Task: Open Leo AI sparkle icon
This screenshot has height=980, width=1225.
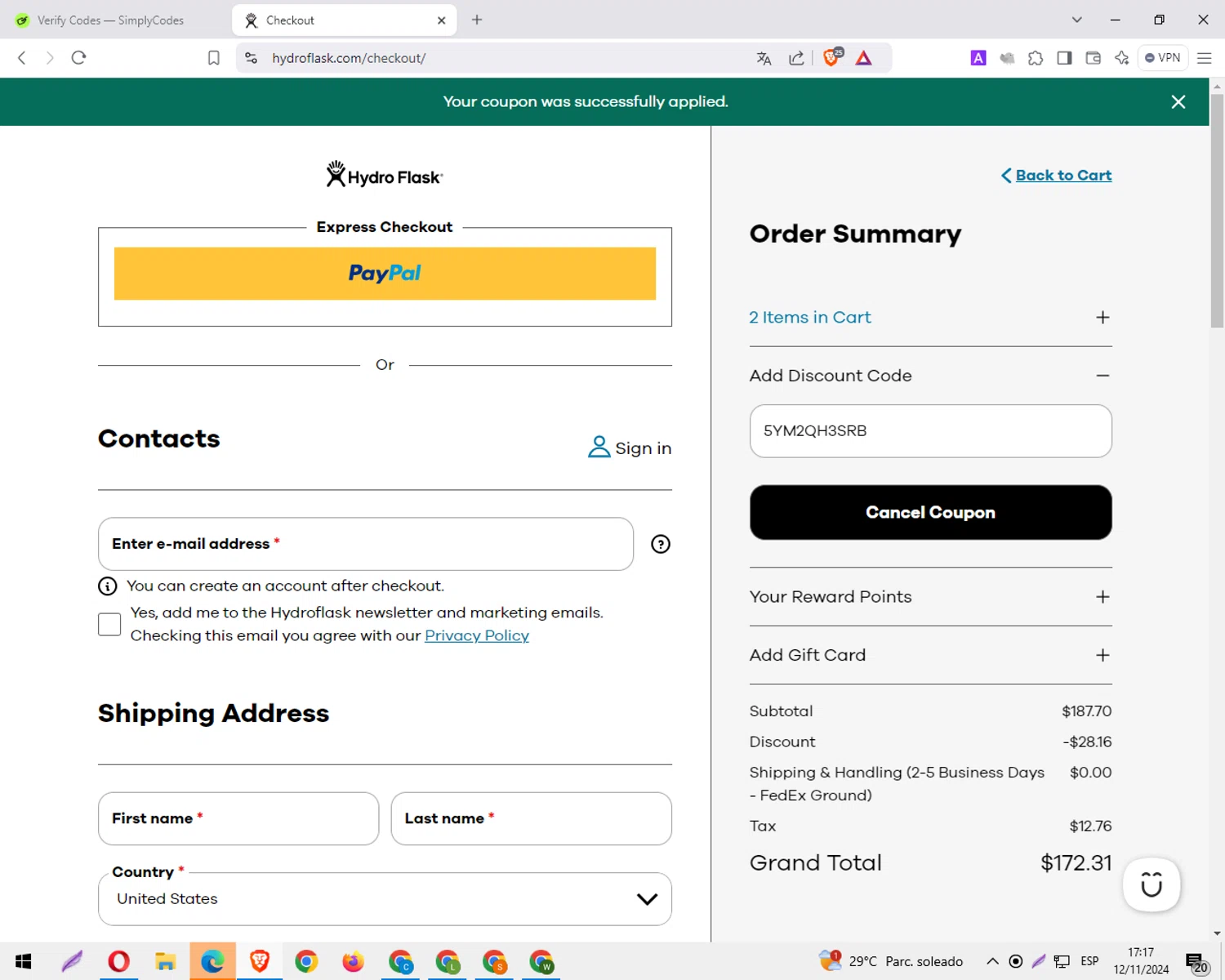Action: click(x=1122, y=58)
